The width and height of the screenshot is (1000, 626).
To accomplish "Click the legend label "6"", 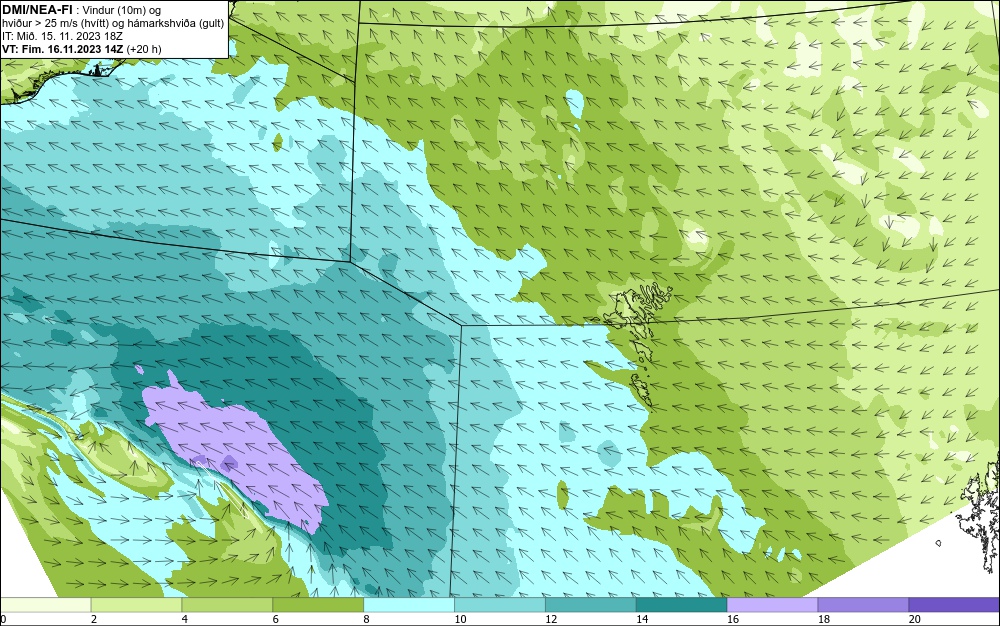I will pyautogui.click(x=276, y=619).
